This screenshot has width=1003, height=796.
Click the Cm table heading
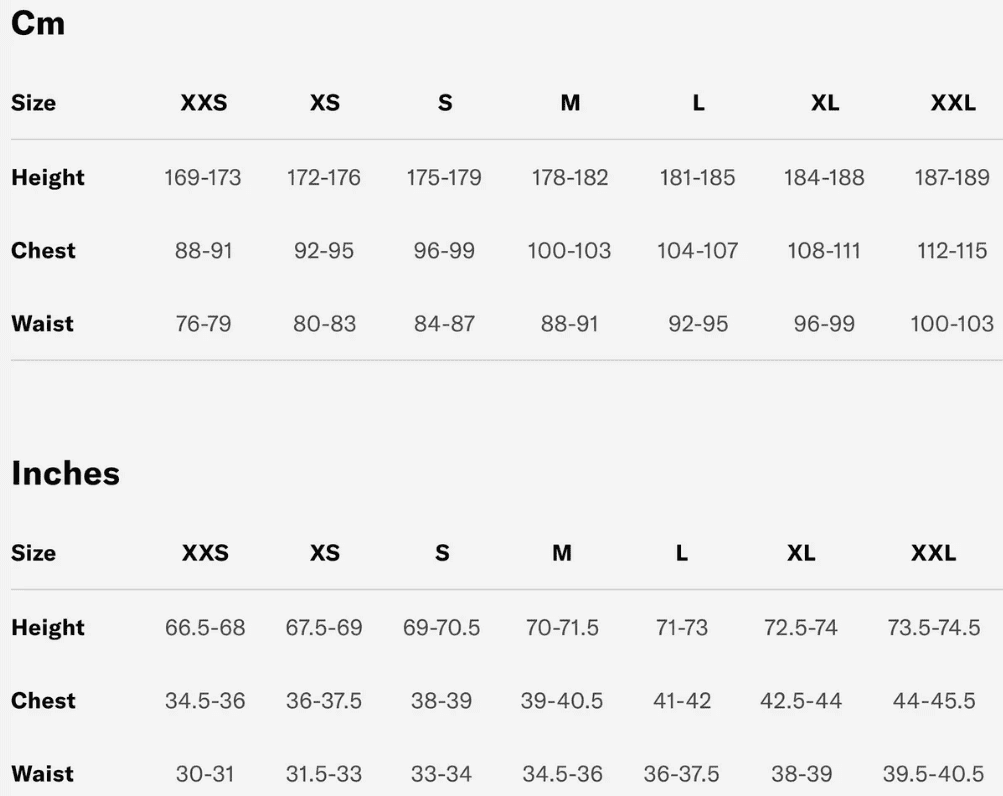(38, 24)
